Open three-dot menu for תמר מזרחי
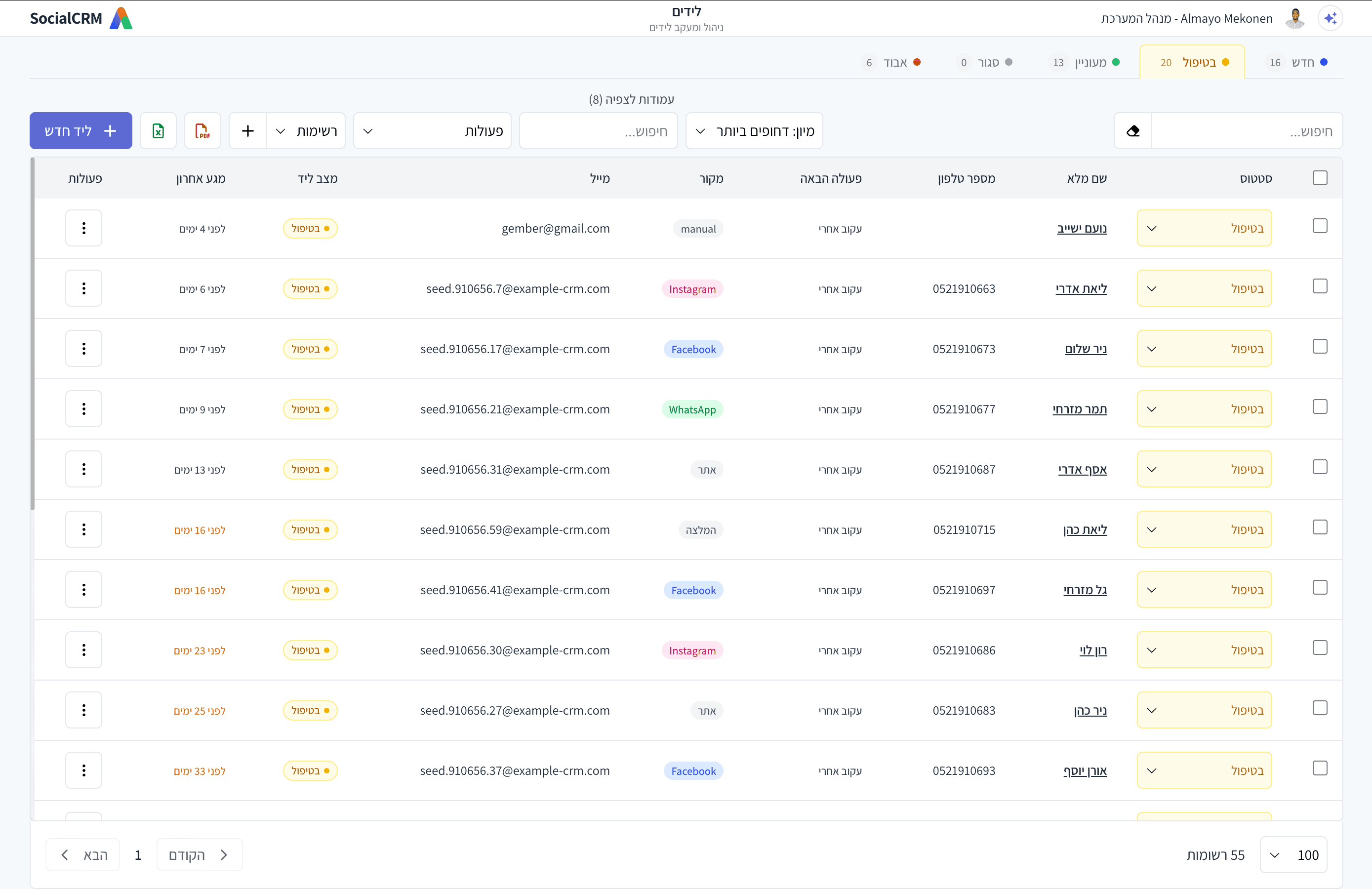This screenshot has width=1372, height=889. point(83,409)
